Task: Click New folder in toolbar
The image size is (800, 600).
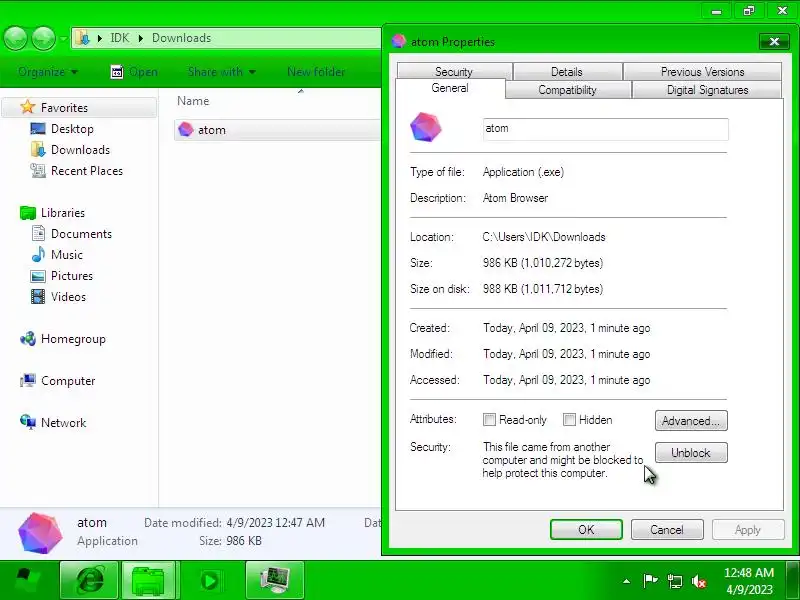Action: click(316, 72)
